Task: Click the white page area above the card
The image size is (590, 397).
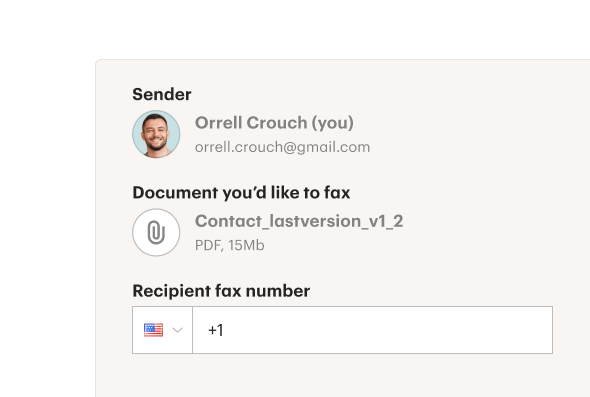Action: [295, 28]
